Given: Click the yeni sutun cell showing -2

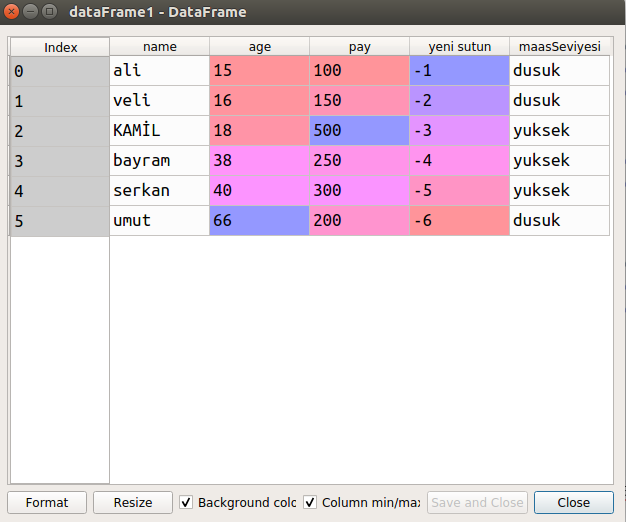Looking at the screenshot, I should tap(460, 101).
